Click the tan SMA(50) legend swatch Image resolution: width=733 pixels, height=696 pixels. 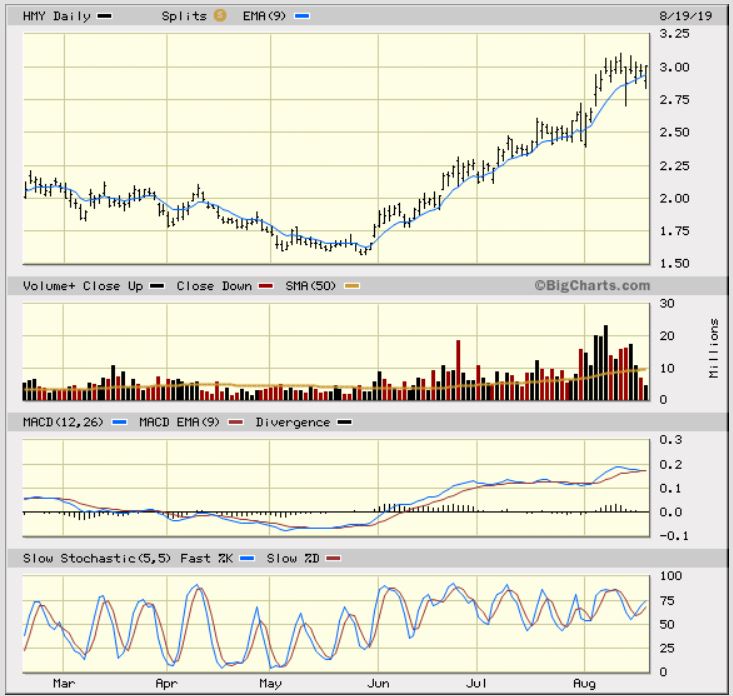coord(351,286)
